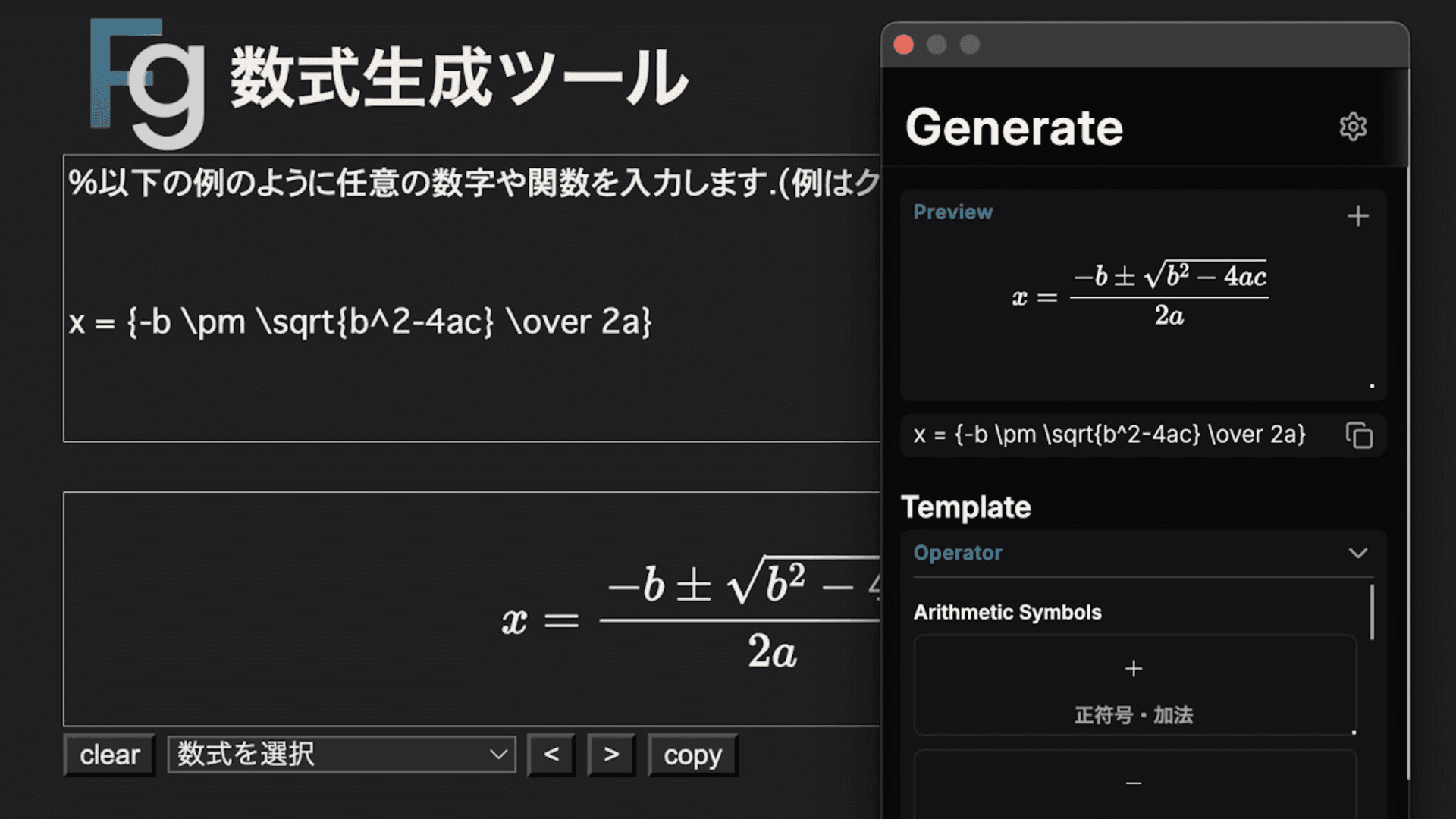Click the LaTeX code field in Generate
This screenshot has height=819, width=1456.
[x=1109, y=435]
